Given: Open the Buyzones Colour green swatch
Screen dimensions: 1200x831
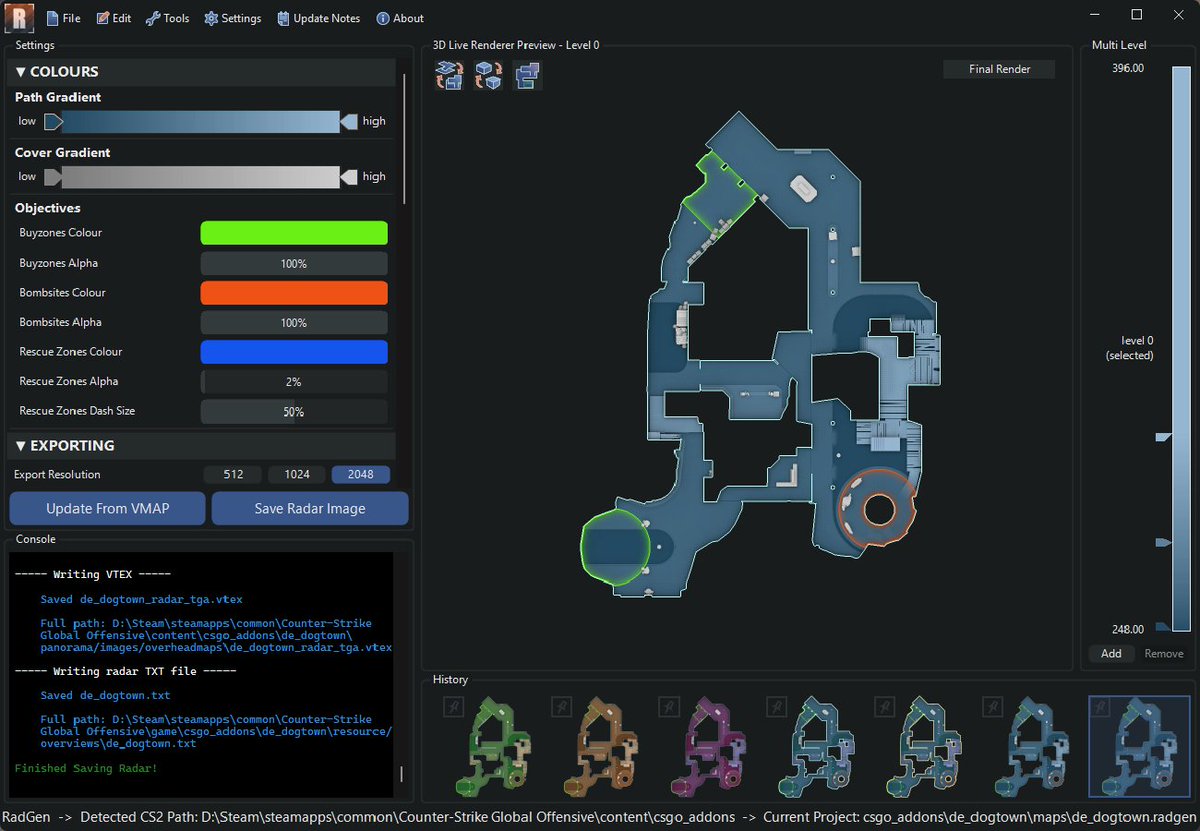Looking at the screenshot, I should click(x=294, y=233).
